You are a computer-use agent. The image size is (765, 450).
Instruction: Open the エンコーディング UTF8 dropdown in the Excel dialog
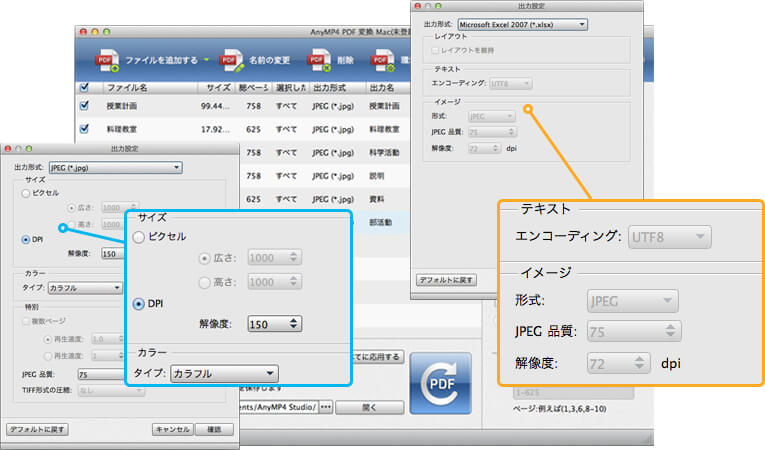click(510, 83)
